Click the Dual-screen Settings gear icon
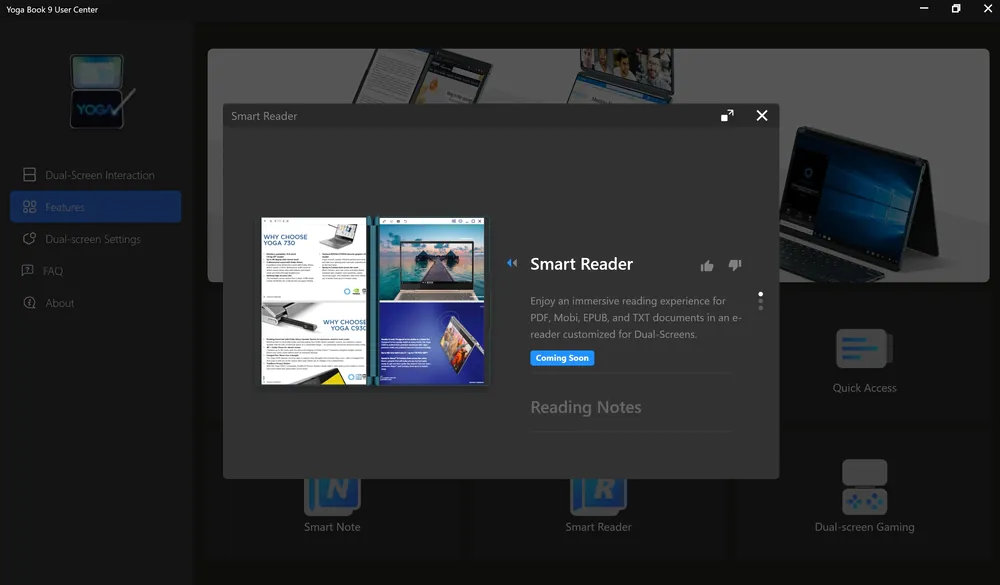This screenshot has width=1000, height=585. [29, 239]
